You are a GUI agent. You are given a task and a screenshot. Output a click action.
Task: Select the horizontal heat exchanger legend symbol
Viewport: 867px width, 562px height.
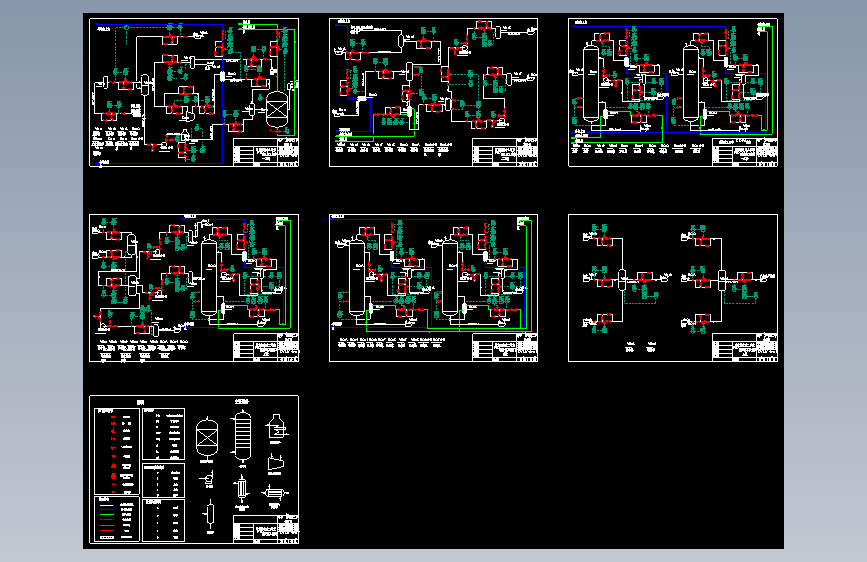click(x=275, y=492)
